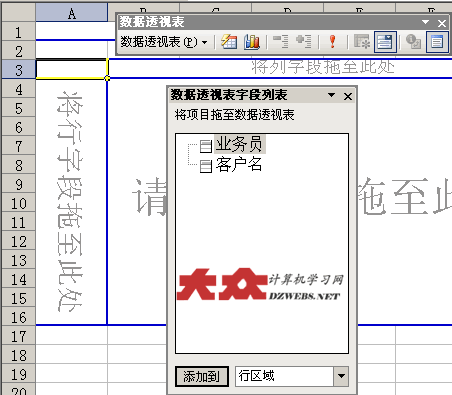Screen dimensions: 452x395
Task: Click the column field drop area 将列字段拖至此处
Action: pos(323,67)
